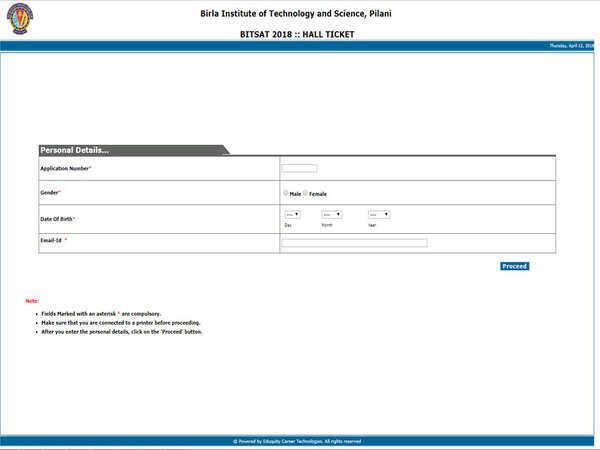Screen dimensions: 600x450
Task: Click the BITSAT 2018 Hall Ticket heading
Action: pos(299,34)
